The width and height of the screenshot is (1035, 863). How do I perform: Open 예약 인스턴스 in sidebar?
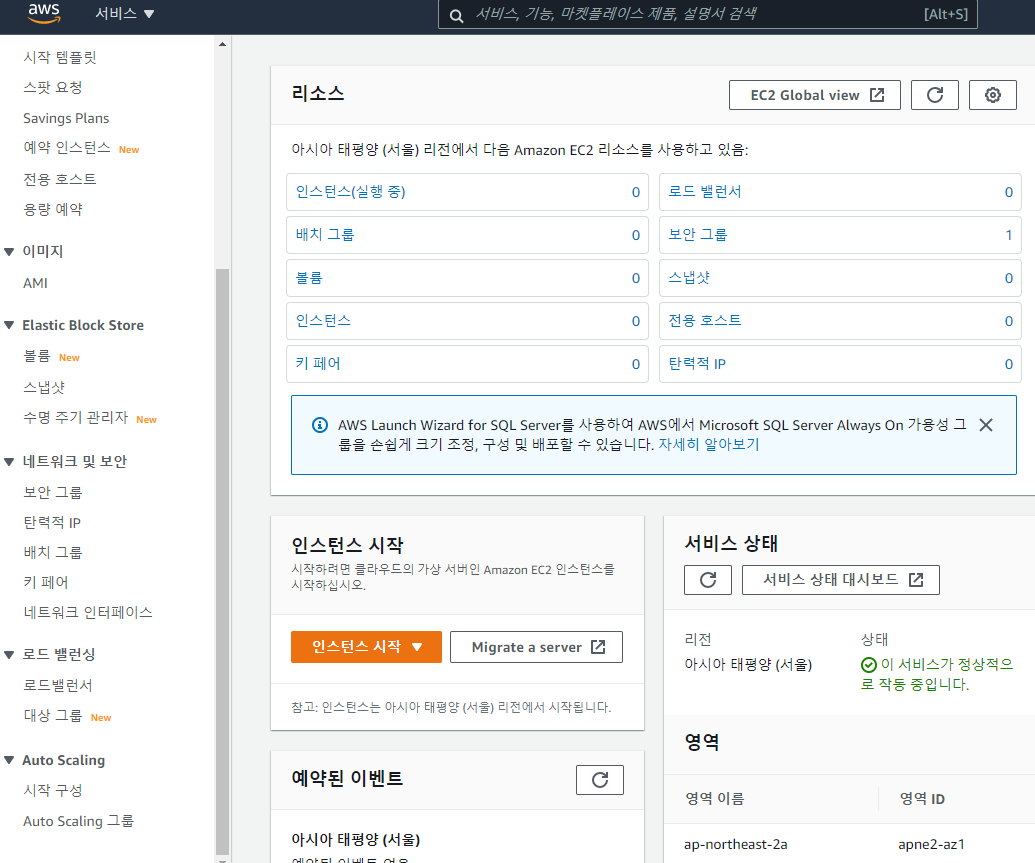(x=67, y=148)
